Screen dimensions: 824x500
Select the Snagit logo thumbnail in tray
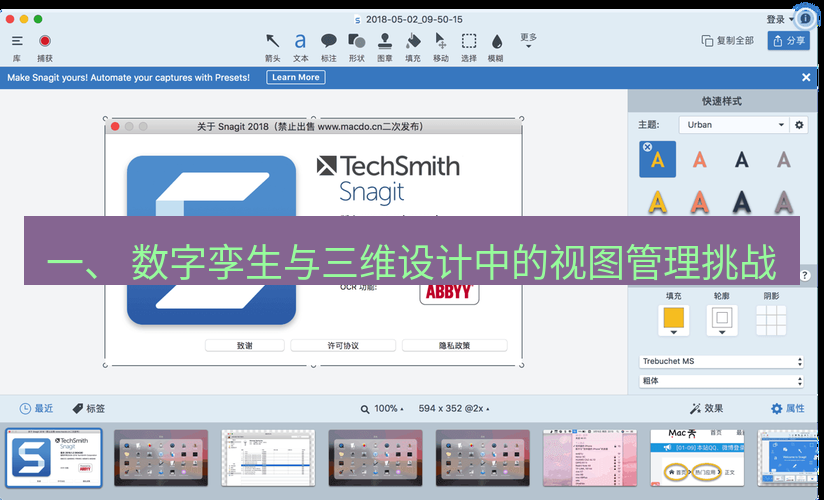click(54, 458)
